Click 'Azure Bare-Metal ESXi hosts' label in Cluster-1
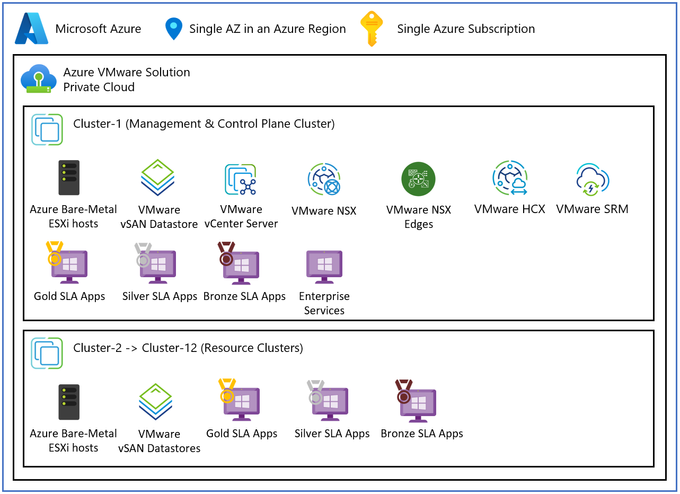Viewport: 680px width, 494px height. pyautogui.click(x=73, y=216)
